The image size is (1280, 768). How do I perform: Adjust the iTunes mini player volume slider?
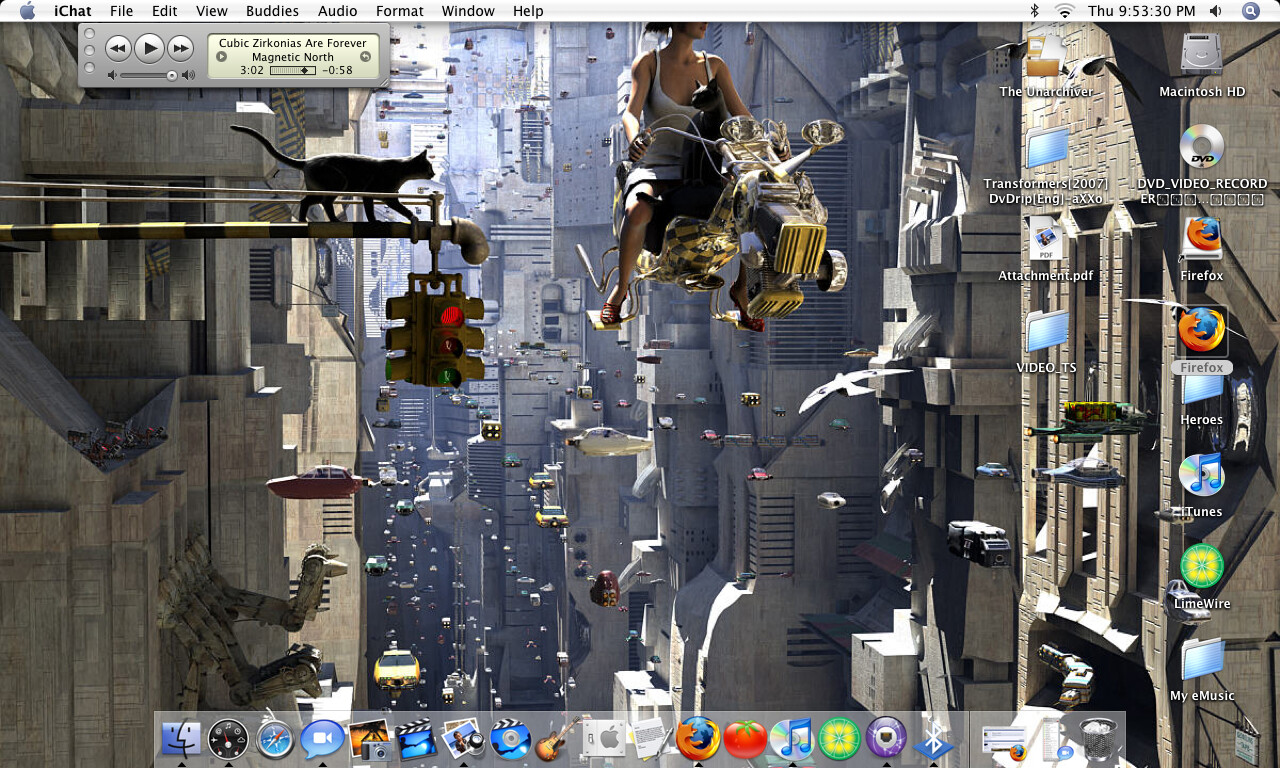[148, 75]
